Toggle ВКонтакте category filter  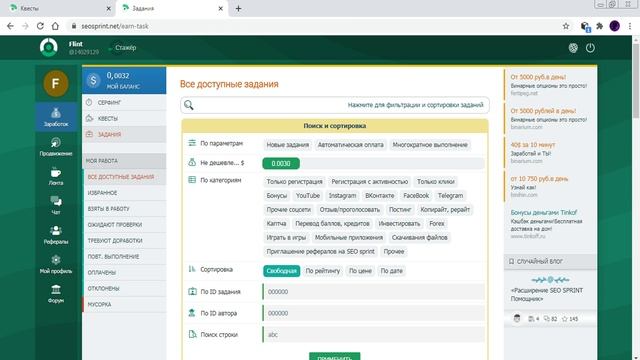point(380,196)
